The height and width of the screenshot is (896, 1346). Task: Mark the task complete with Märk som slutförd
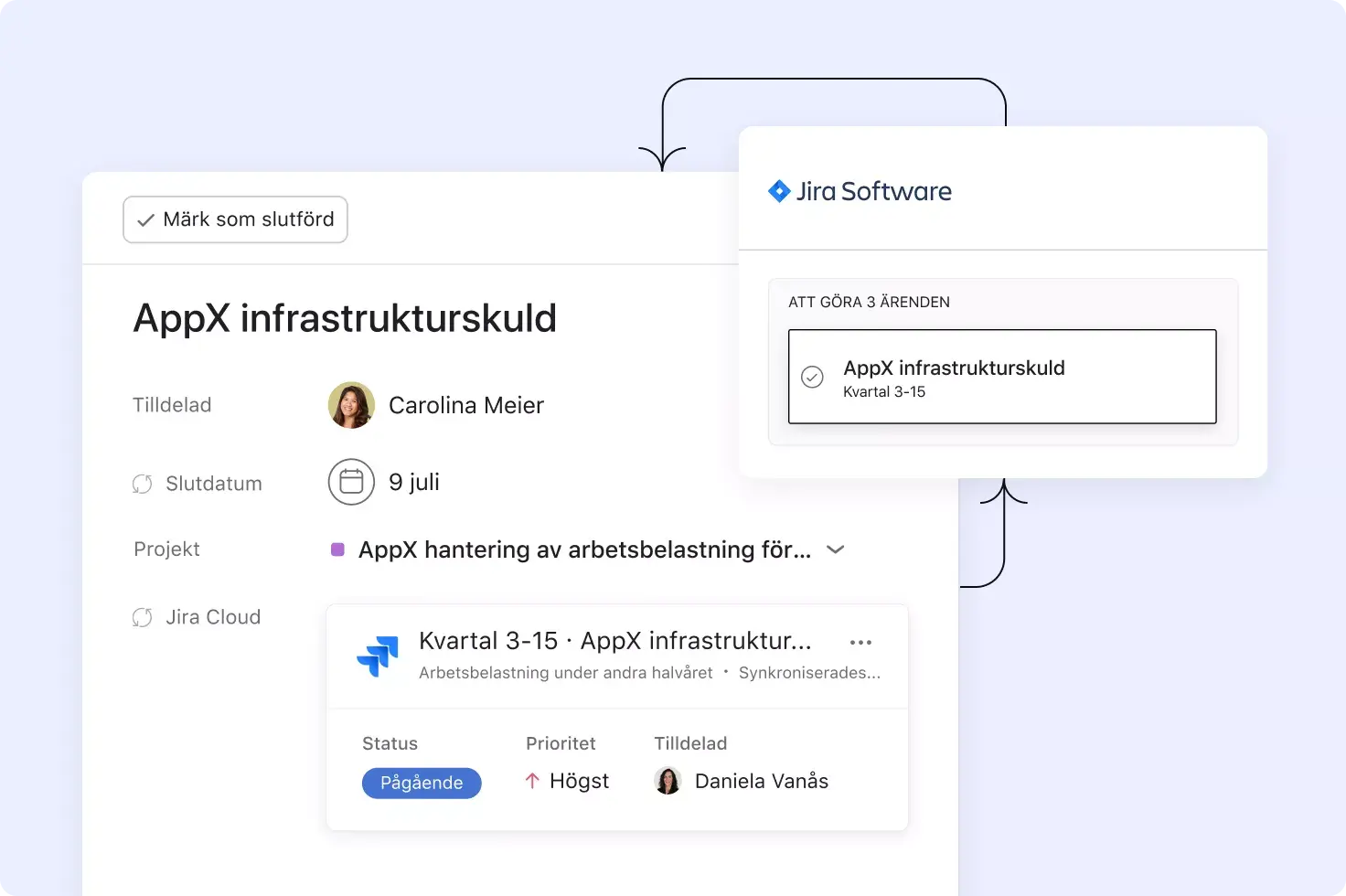235,219
